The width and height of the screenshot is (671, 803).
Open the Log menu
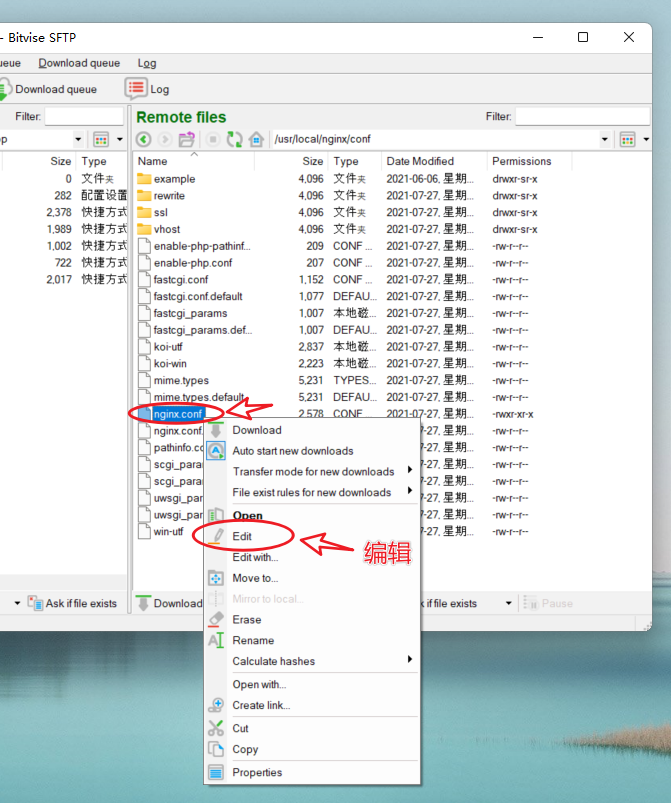(x=146, y=63)
